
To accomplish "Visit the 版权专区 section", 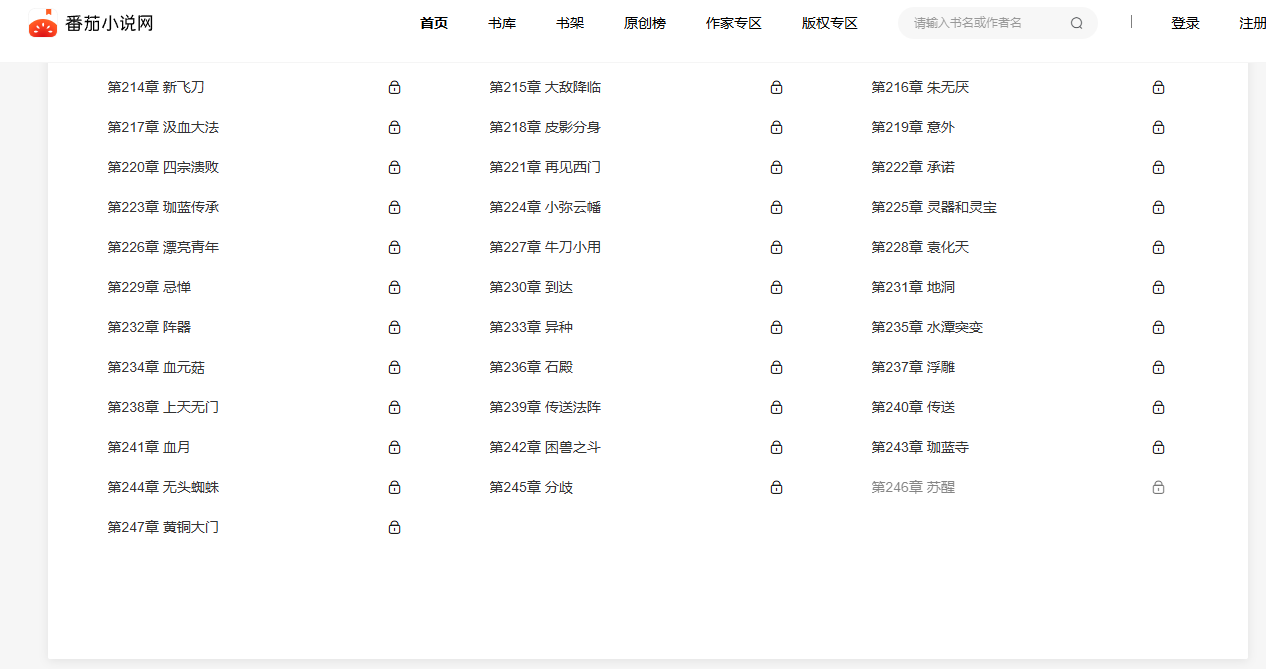I will (x=830, y=23).
